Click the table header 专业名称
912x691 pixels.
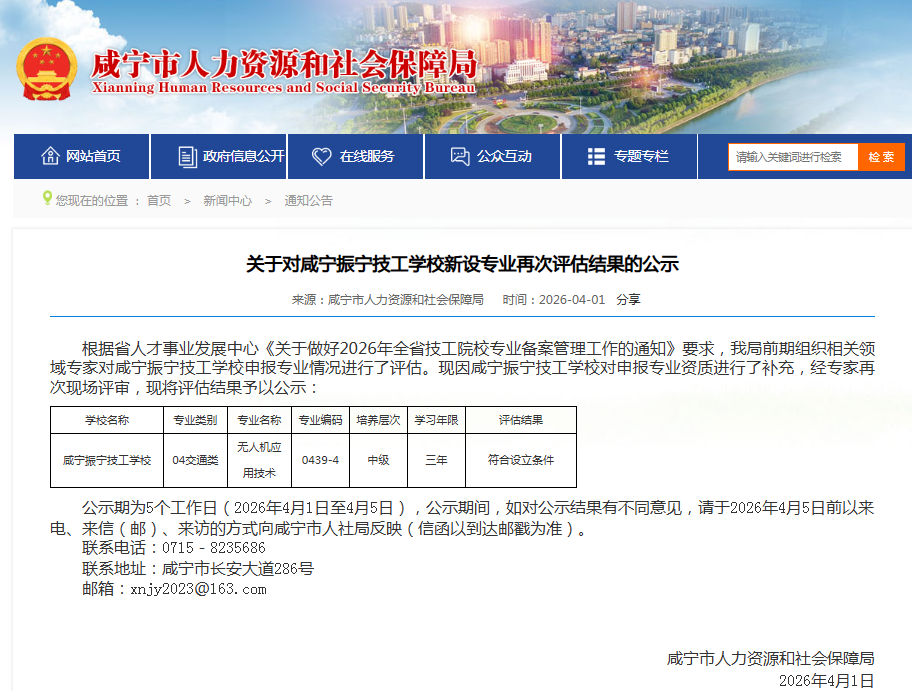[259, 420]
